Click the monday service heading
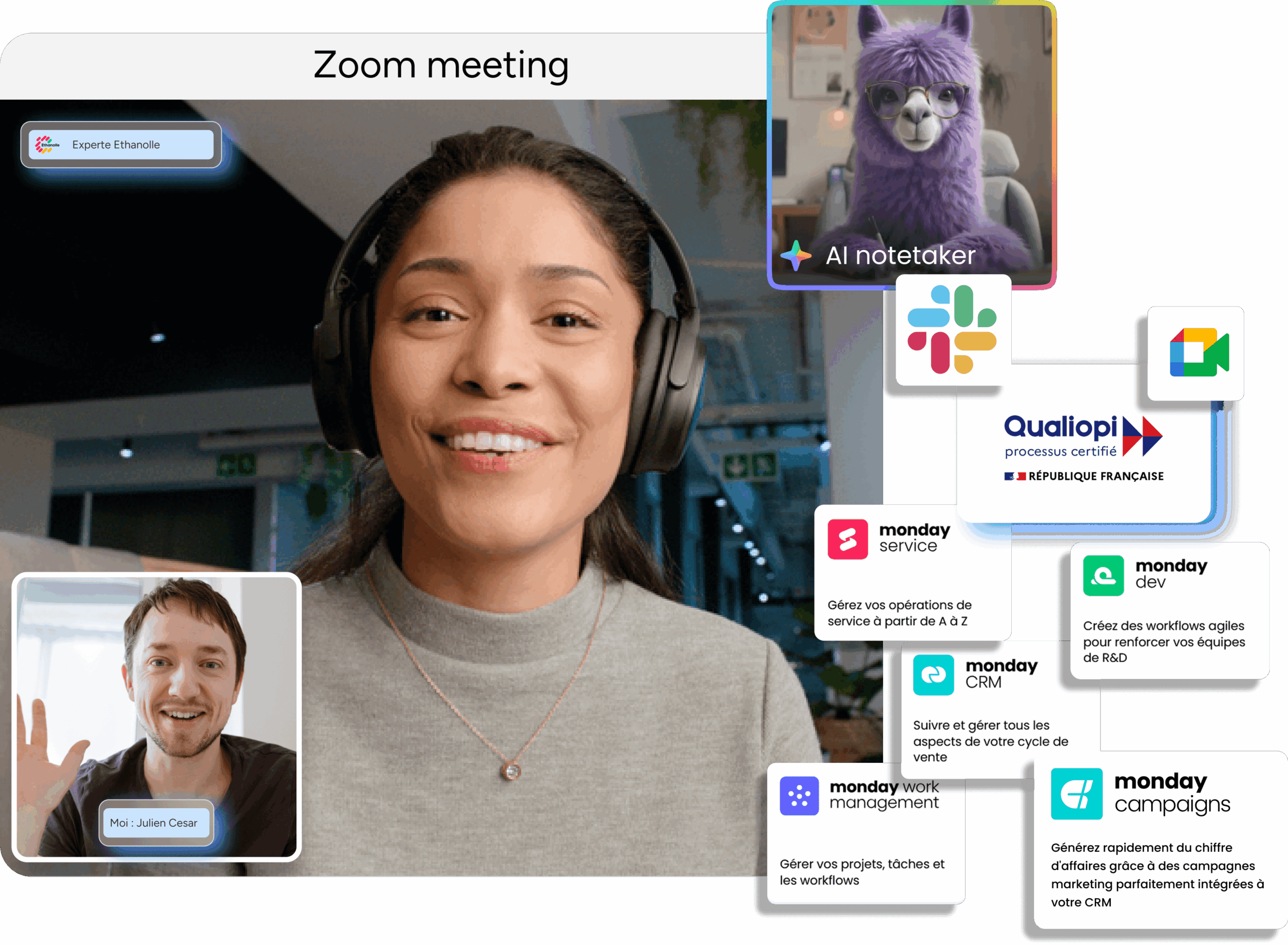 click(914, 538)
